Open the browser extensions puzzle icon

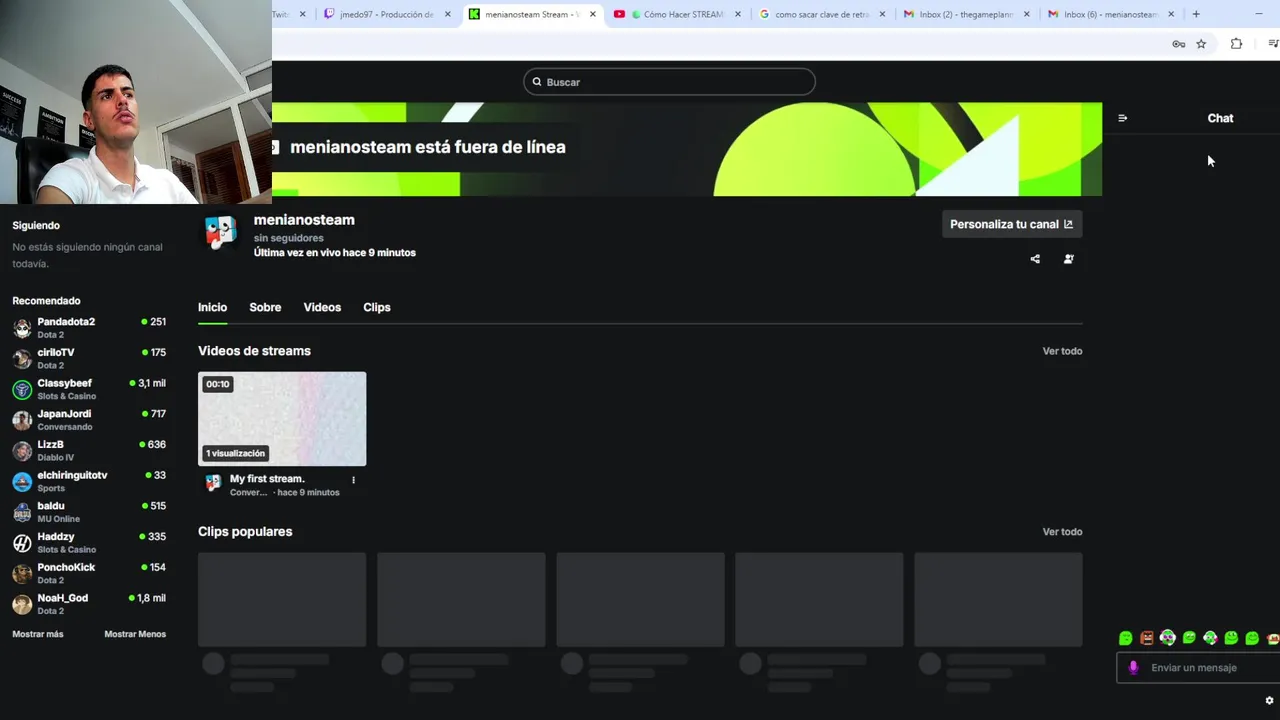pos(1236,44)
